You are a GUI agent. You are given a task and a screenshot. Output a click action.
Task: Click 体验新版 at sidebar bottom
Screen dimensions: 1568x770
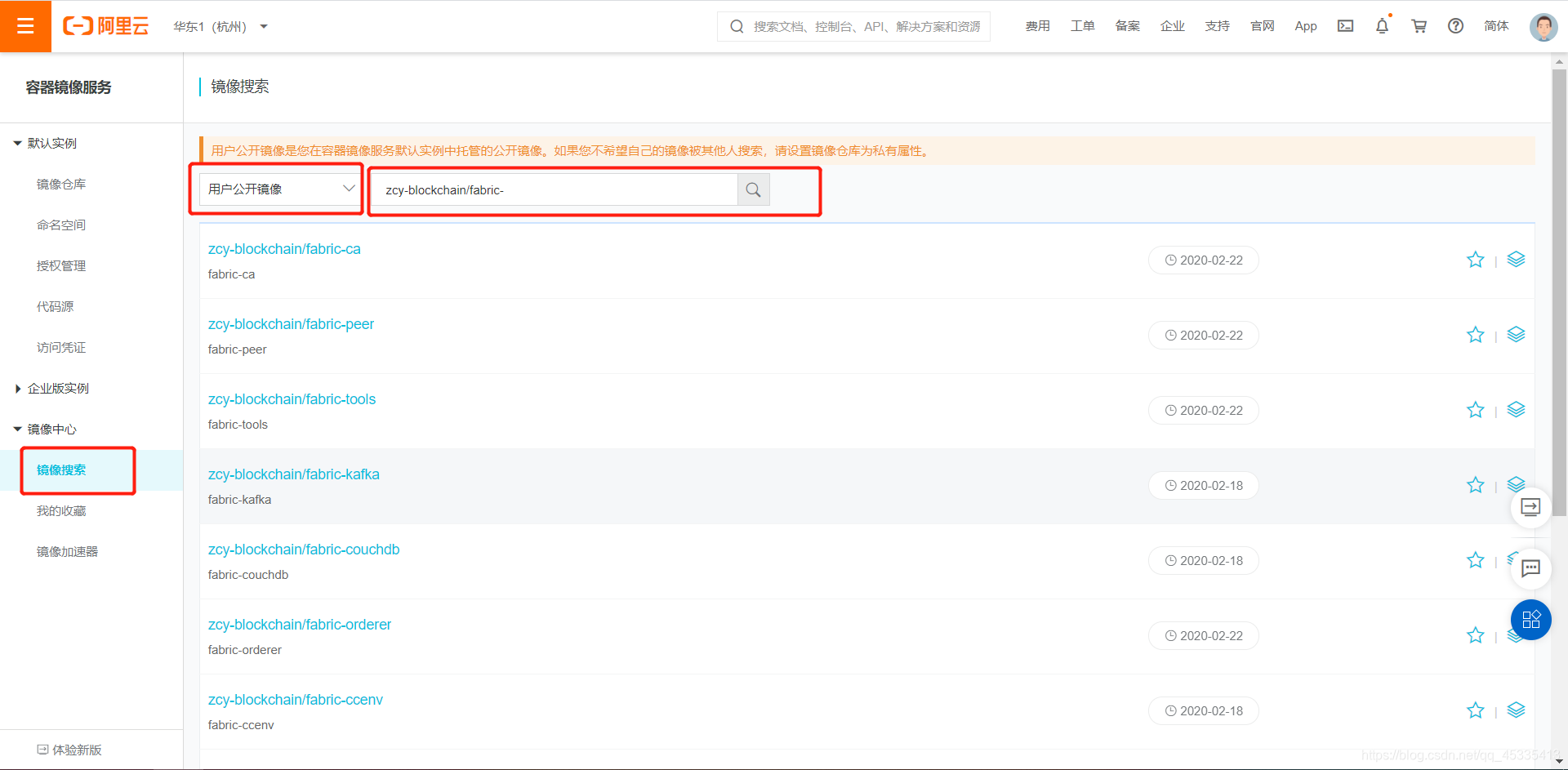69,750
